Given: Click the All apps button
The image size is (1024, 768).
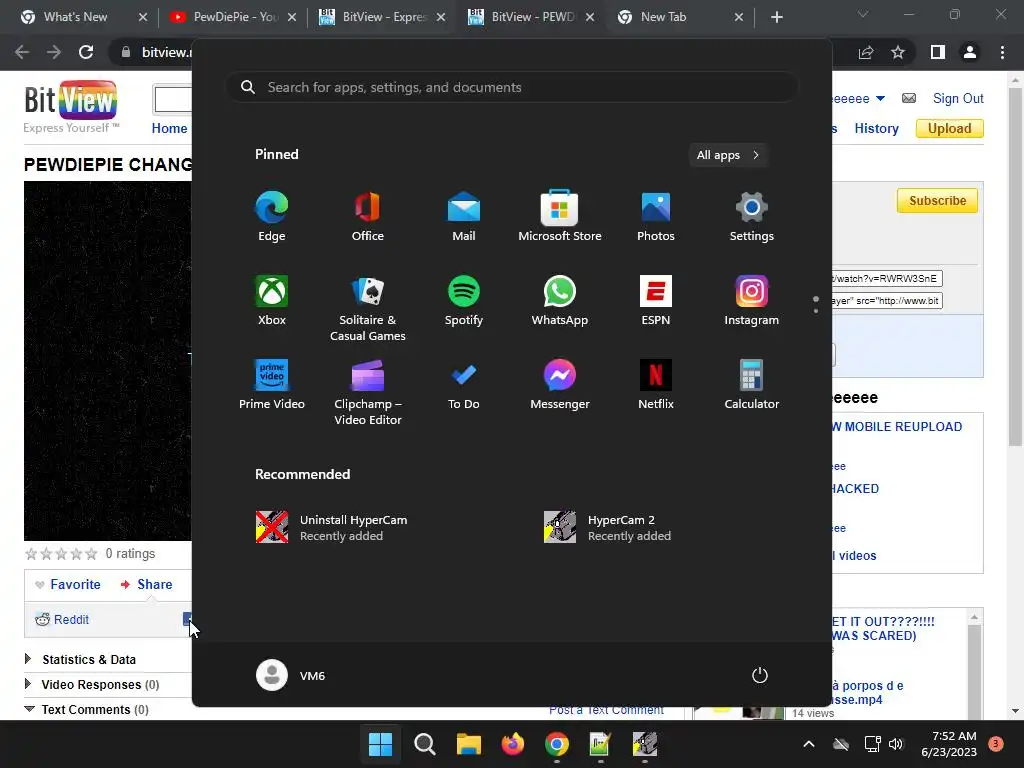Looking at the screenshot, I should click(x=728, y=155).
